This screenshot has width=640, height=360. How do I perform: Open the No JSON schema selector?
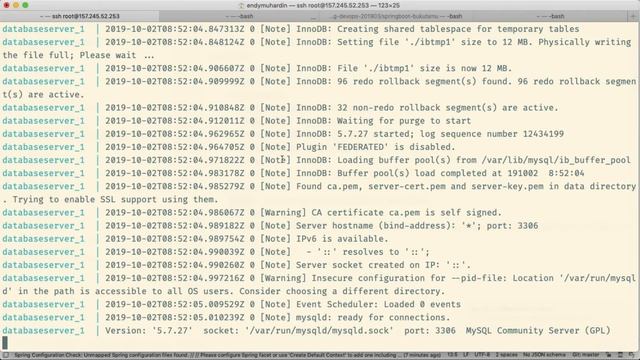click(544, 356)
